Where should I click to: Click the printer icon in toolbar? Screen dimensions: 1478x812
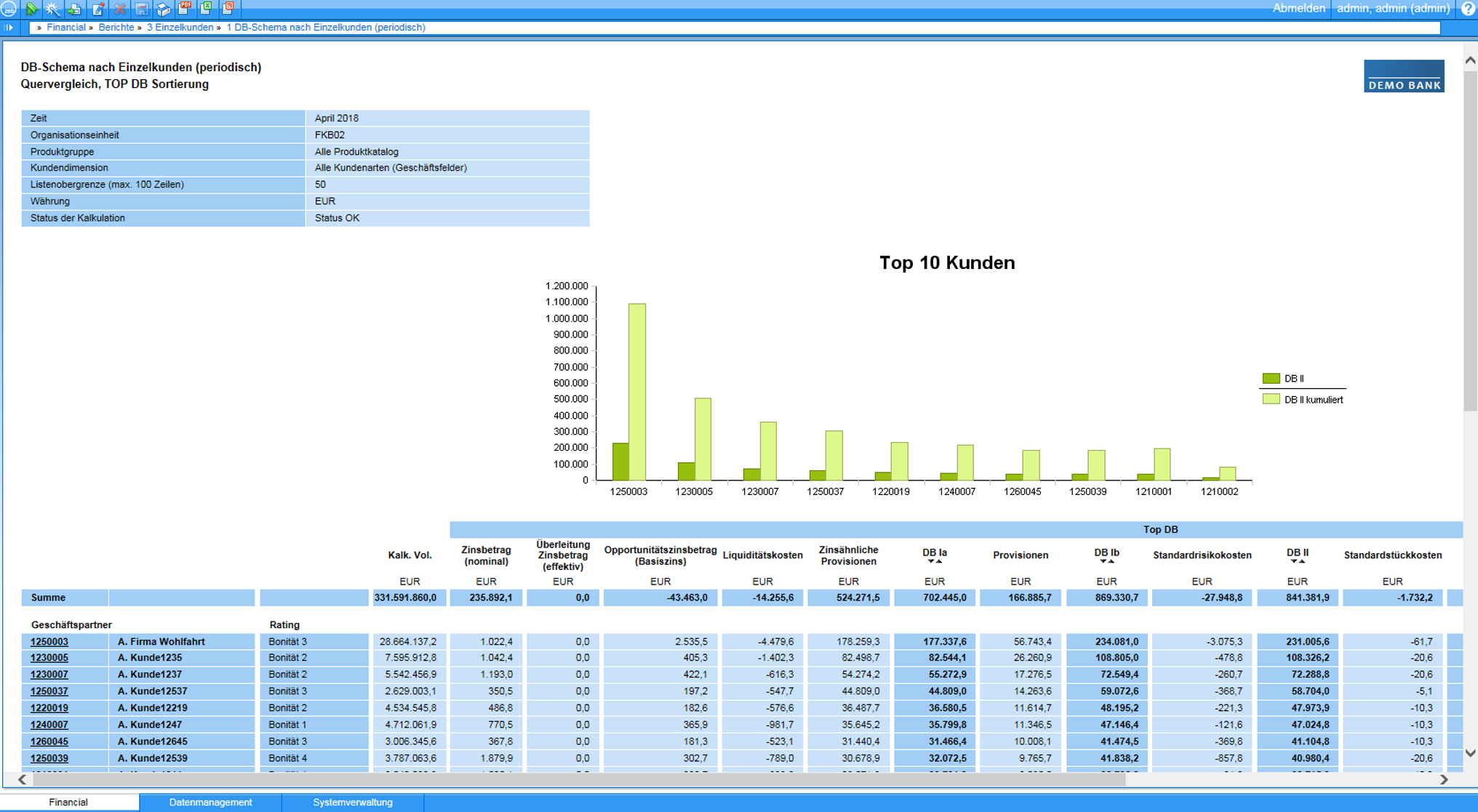163,9
